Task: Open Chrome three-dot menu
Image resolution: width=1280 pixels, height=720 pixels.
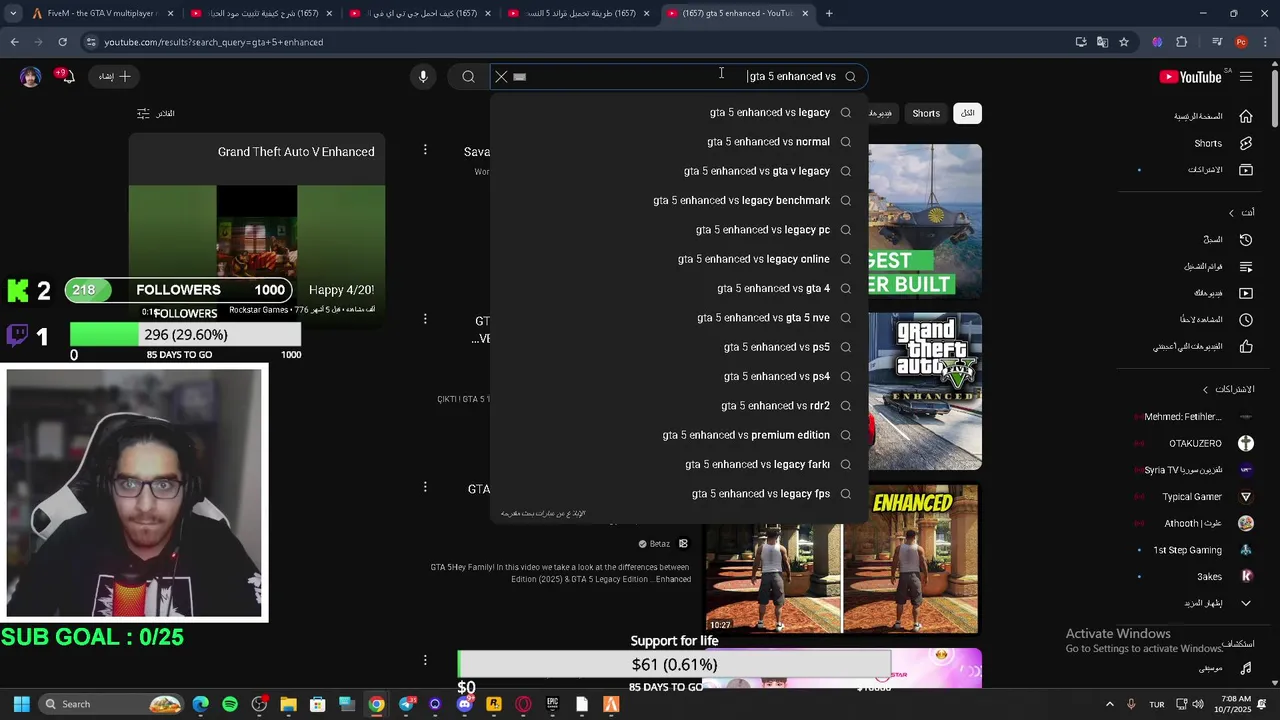Action: (1266, 42)
